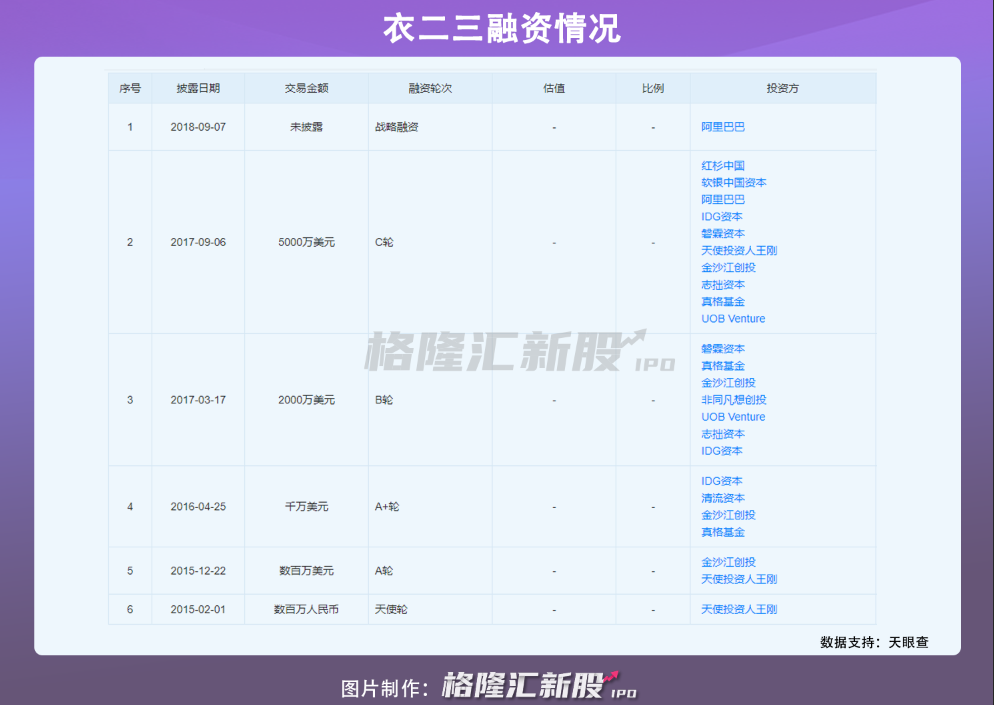Click 红杉中国 investor link

coord(723,165)
